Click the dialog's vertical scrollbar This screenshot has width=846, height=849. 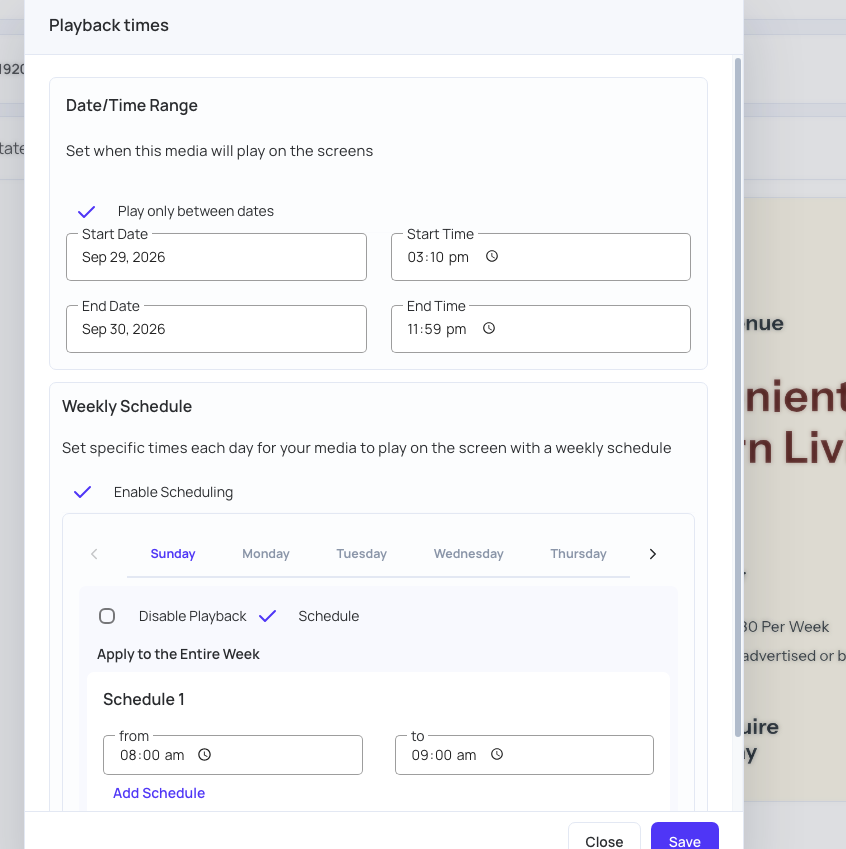tap(738, 397)
